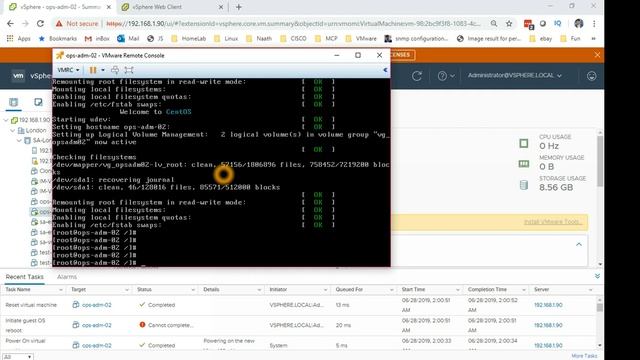Open VMware bookmark folder
The width and height of the screenshot is (640, 360).
click(361, 38)
